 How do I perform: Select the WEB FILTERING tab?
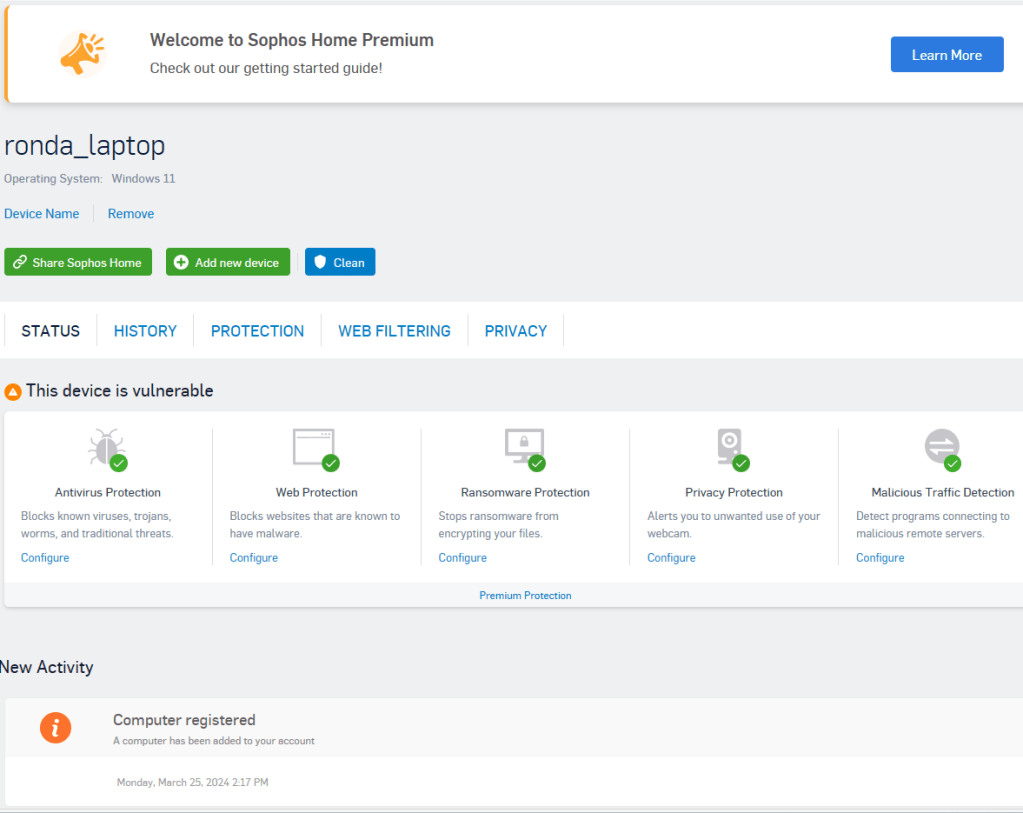(x=394, y=331)
